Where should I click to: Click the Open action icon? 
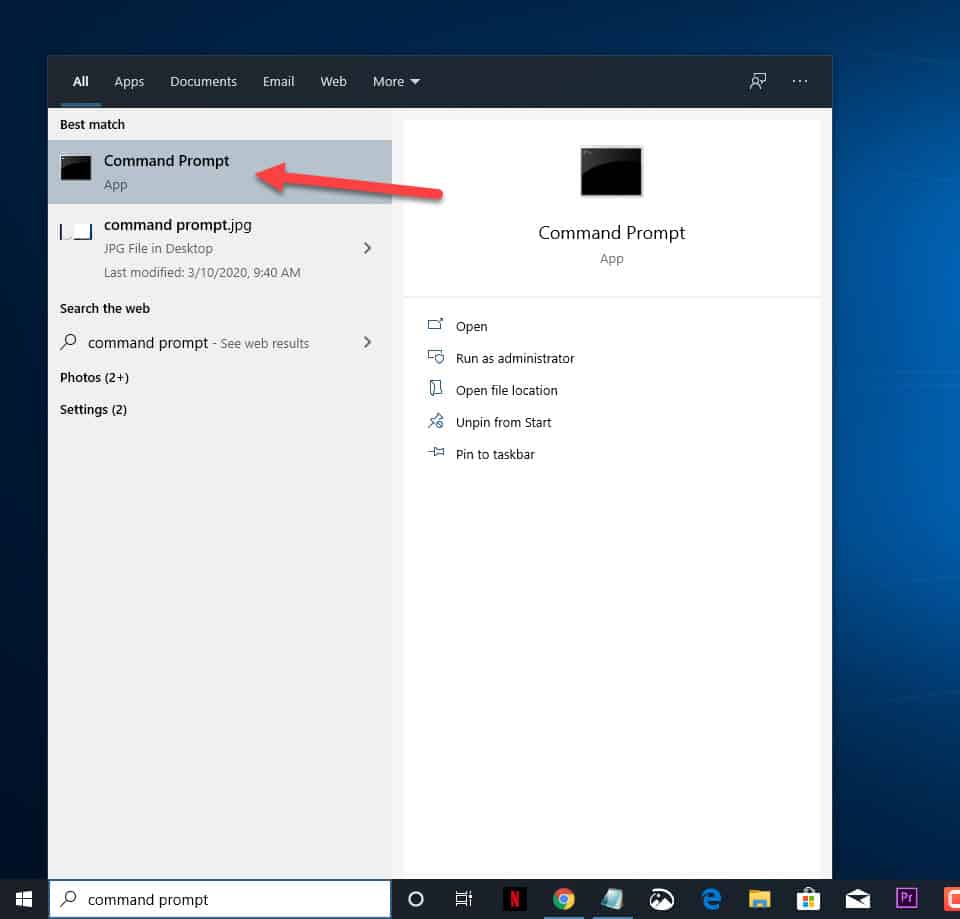(x=435, y=324)
